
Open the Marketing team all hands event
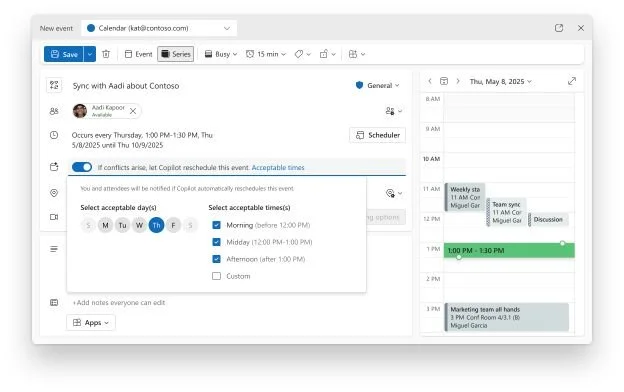coord(507,318)
